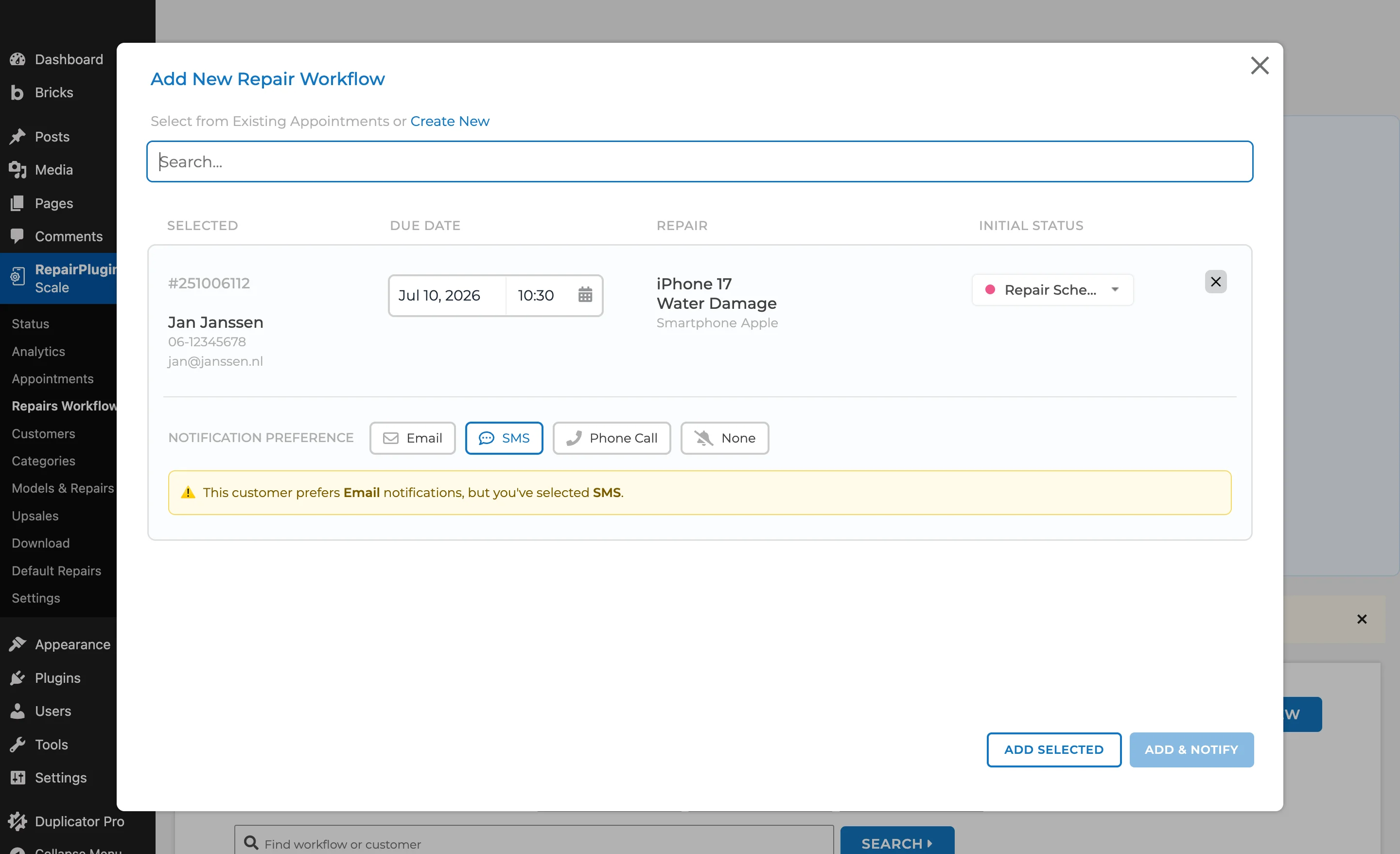Click the Media library icon
The image size is (1400, 854).
coord(17,169)
